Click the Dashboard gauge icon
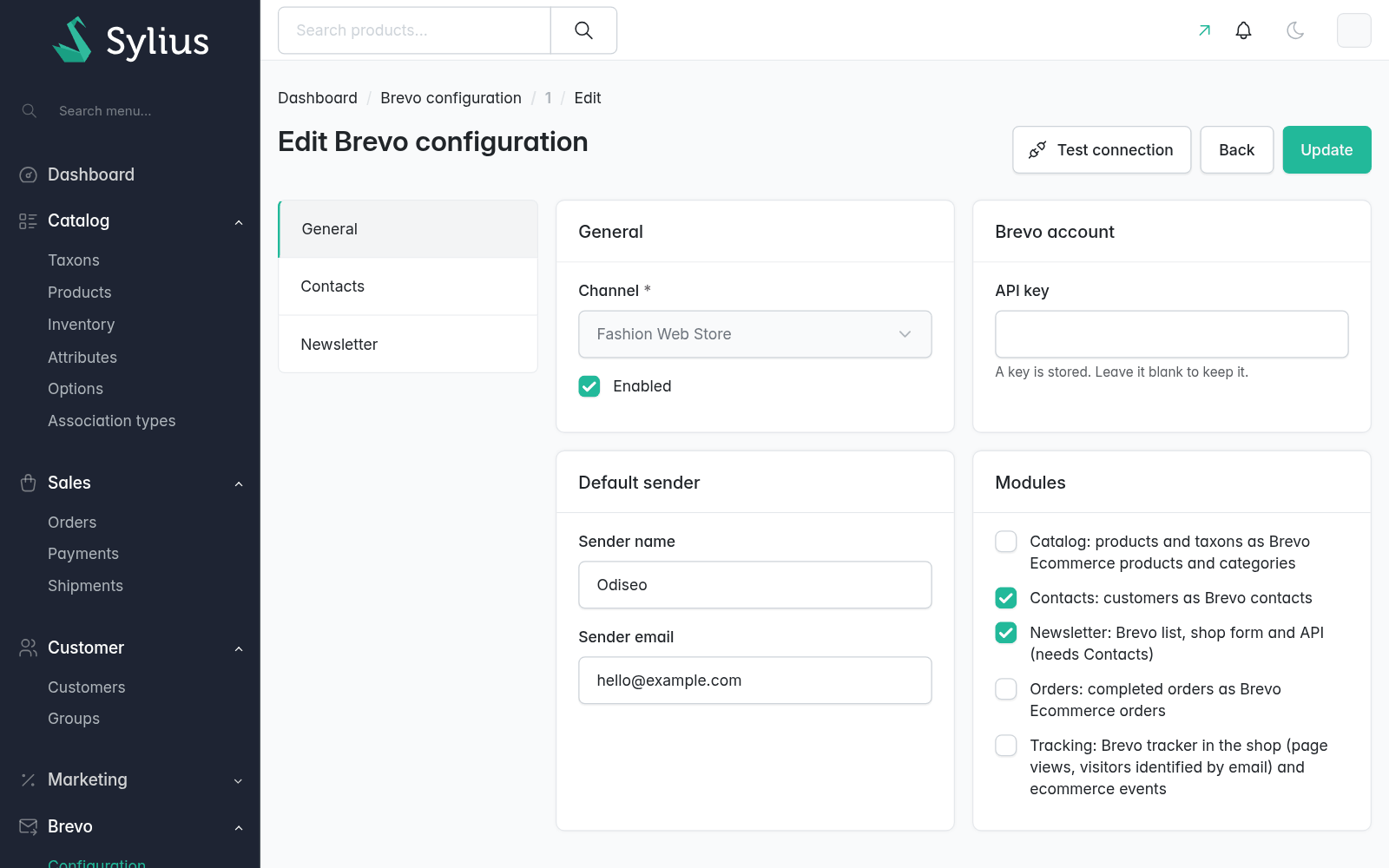This screenshot has width=1389, height=868. pyautogui.click(x=28, y=174)
